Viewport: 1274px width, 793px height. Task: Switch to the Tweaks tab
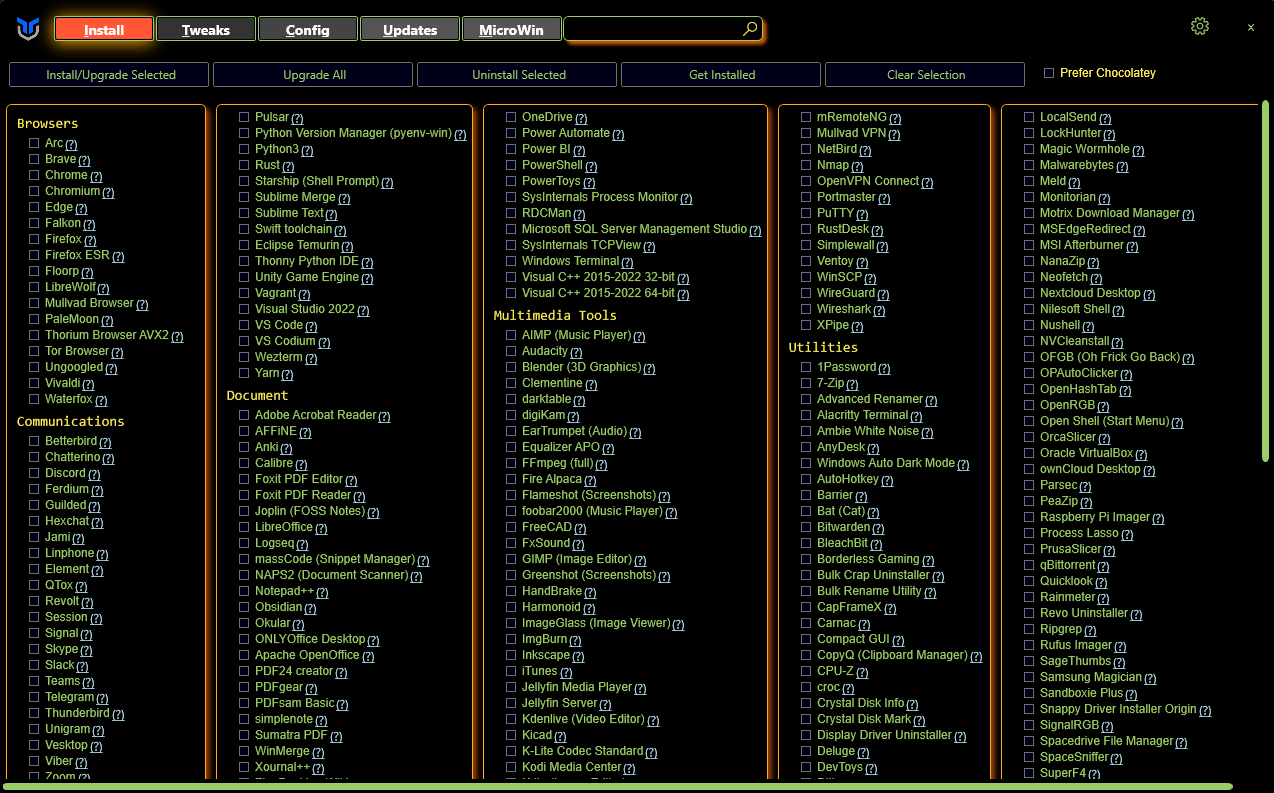tap(205, 29)
